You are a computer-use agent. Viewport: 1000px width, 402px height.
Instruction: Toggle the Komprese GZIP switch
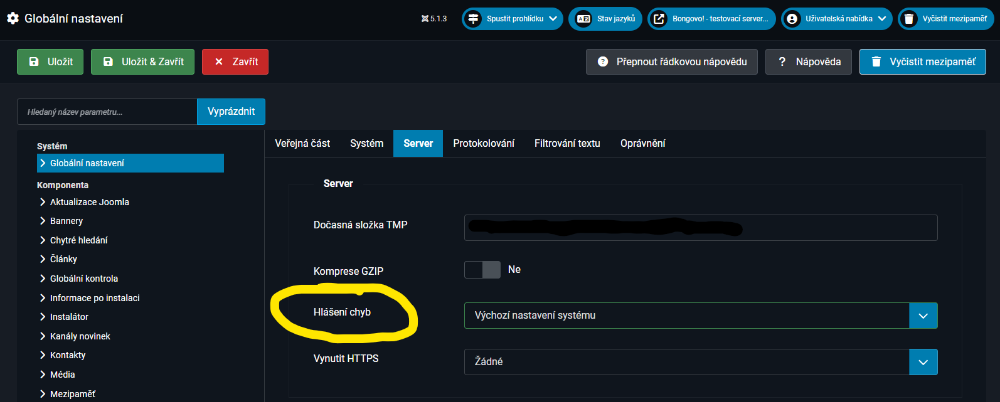(482, 270)
